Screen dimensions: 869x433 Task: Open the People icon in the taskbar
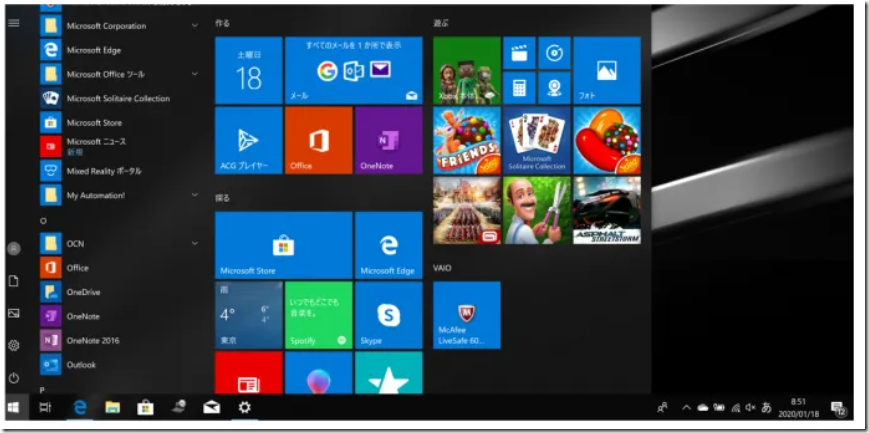click(662, 408)
